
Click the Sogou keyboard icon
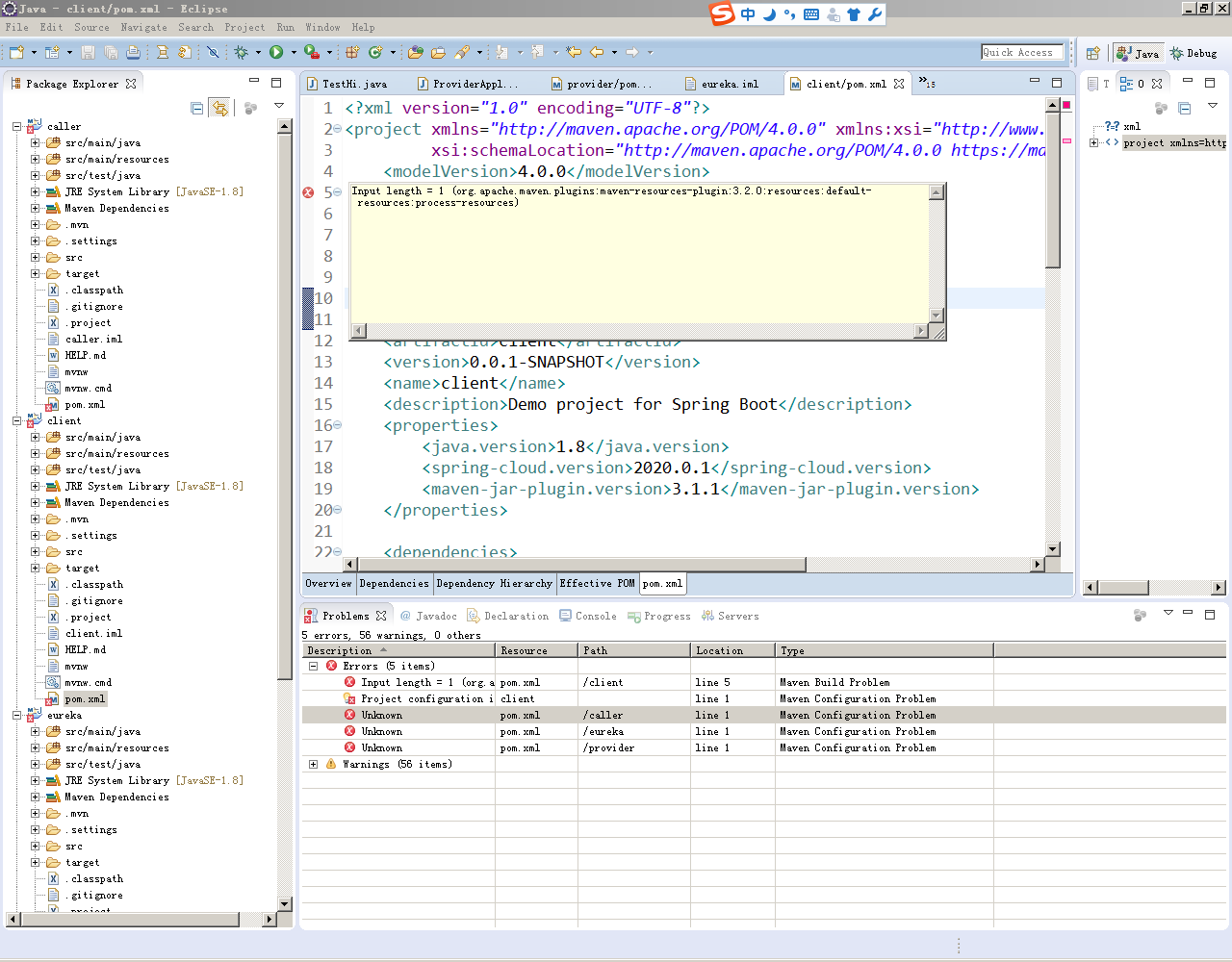(811, 14)
